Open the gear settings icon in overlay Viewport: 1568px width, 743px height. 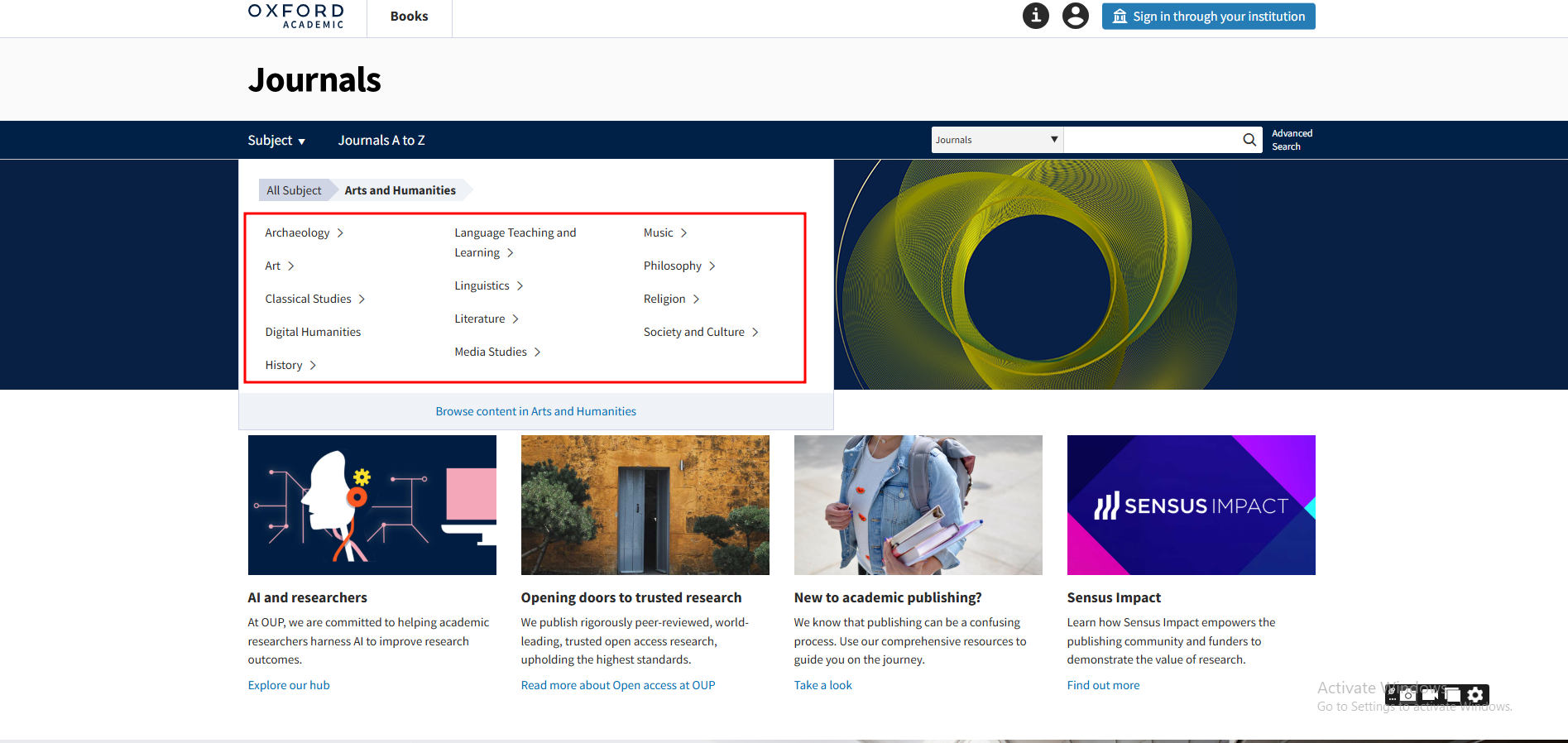[1475, 695]
